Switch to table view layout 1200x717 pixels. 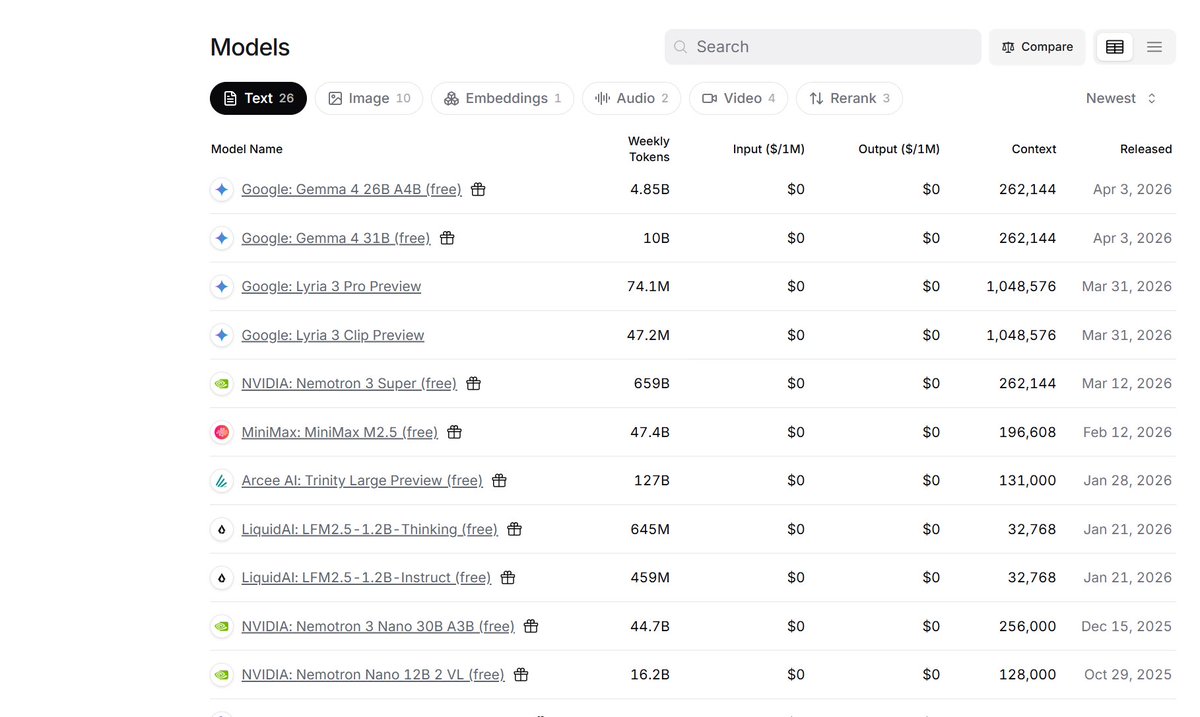1115,47
